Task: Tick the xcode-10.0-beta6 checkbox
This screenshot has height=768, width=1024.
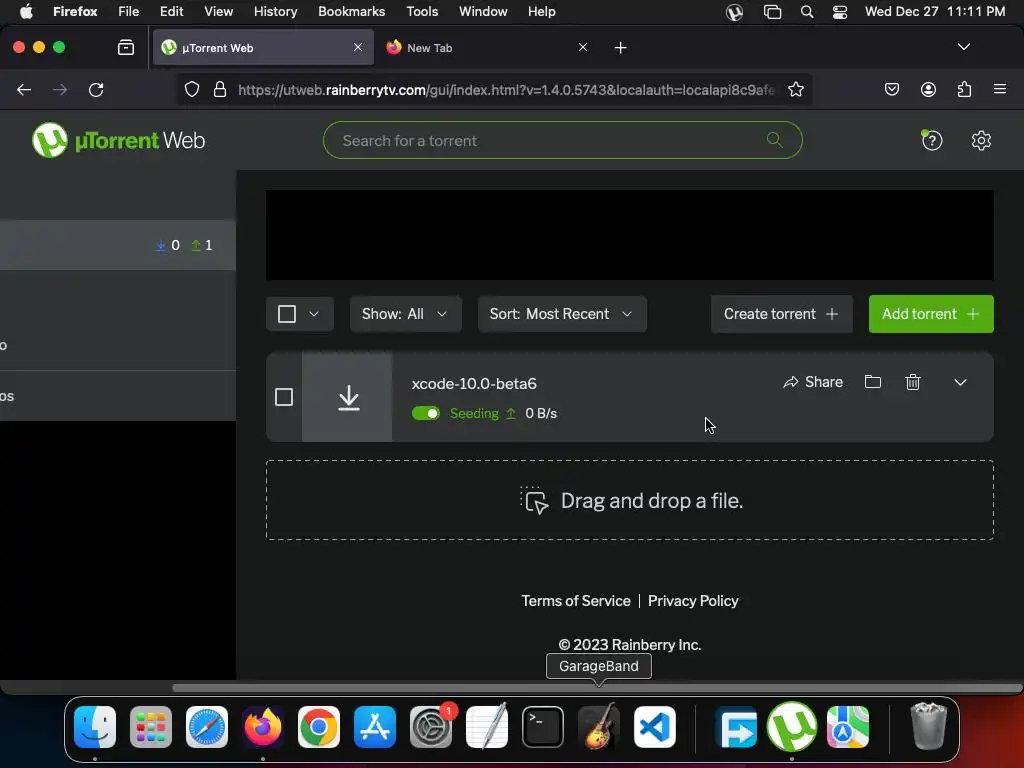Action: pyautogui.click(x=283, y=397)
